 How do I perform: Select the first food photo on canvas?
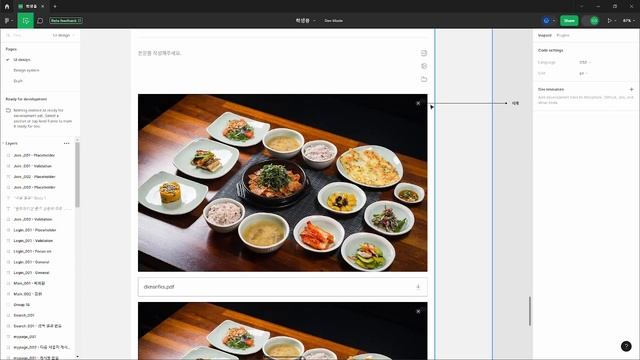[282, 183]
